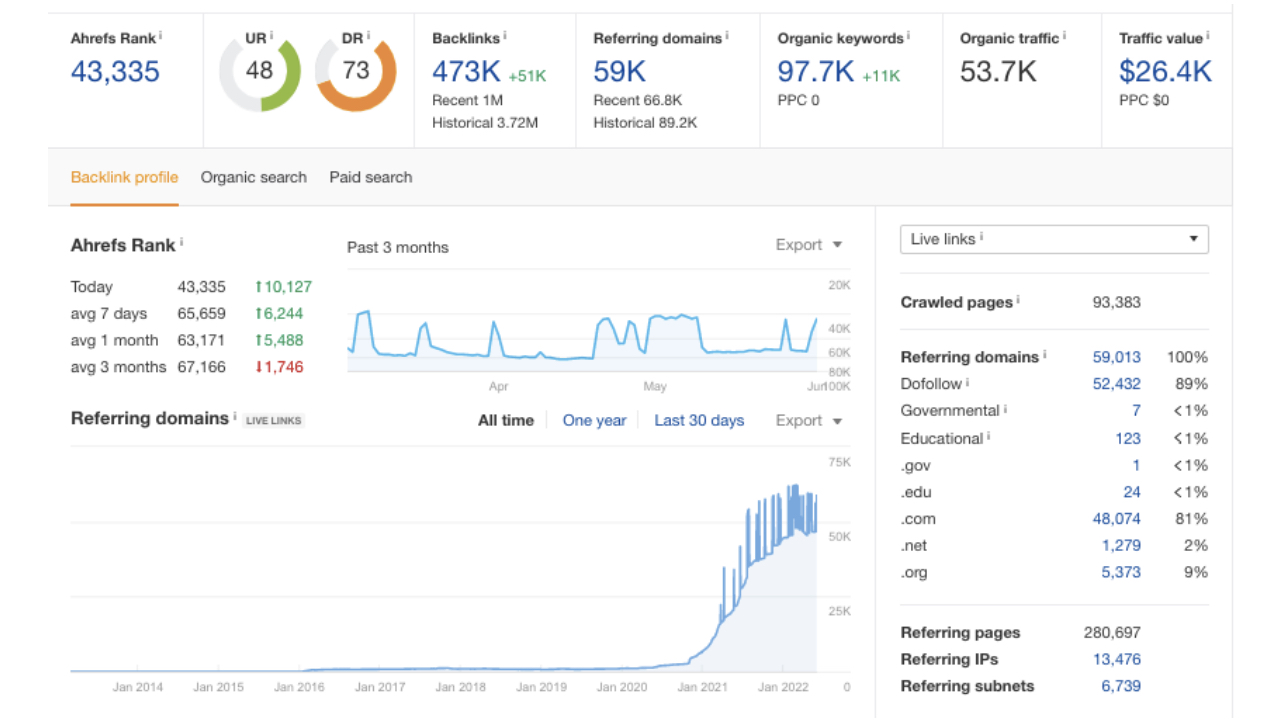Click the LIVE LINKS badge
This screenshot has height=720, width=1284.
click(274, 420)
